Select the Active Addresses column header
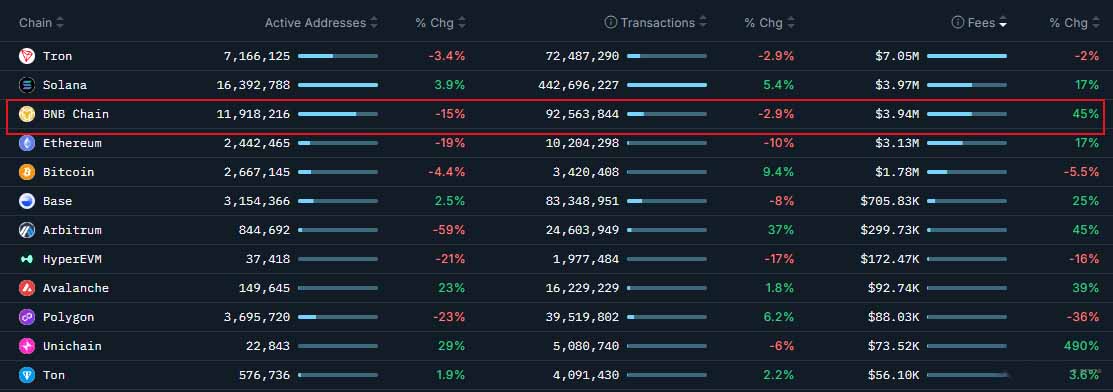The height and width of the screenshot is (392, 1113). coord(315,23)
